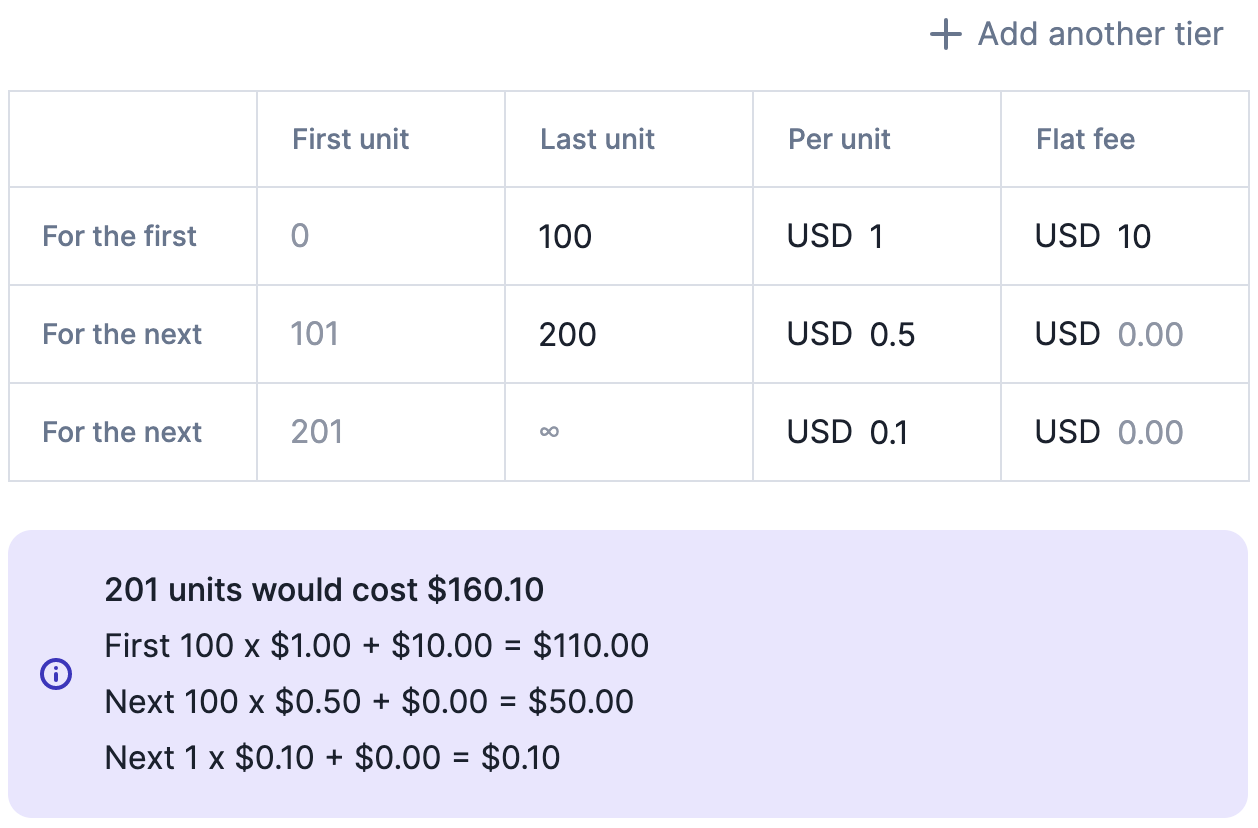Image resolution: width=1258 pixels, height=828 pixels.
Task: Click the First unit column header
Action: coord(351,139)
